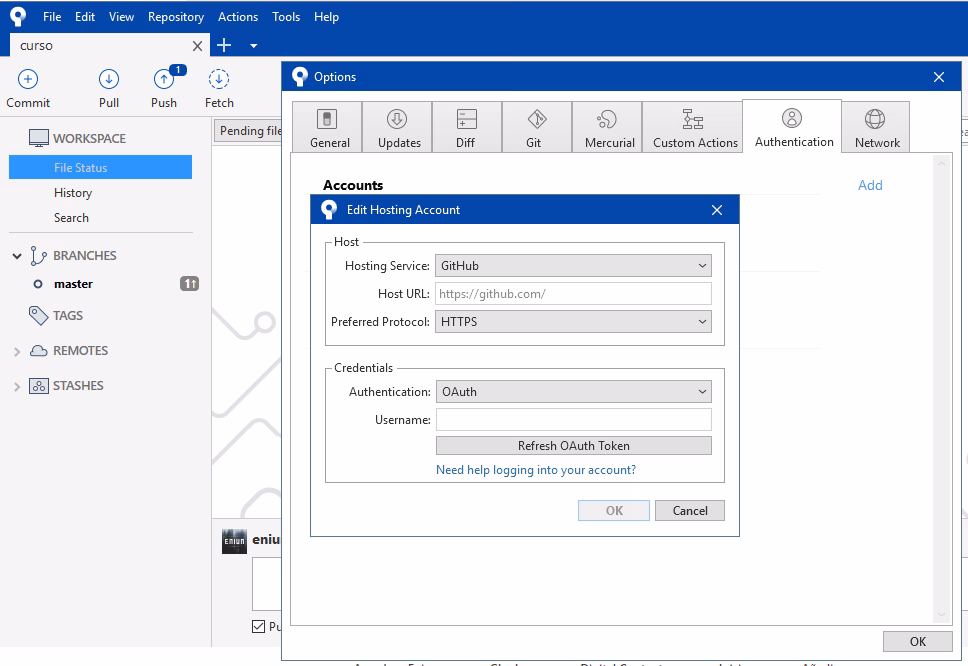Click the Commit toolbar icon
Screen dimensions: 968x666
click(28, 79)
